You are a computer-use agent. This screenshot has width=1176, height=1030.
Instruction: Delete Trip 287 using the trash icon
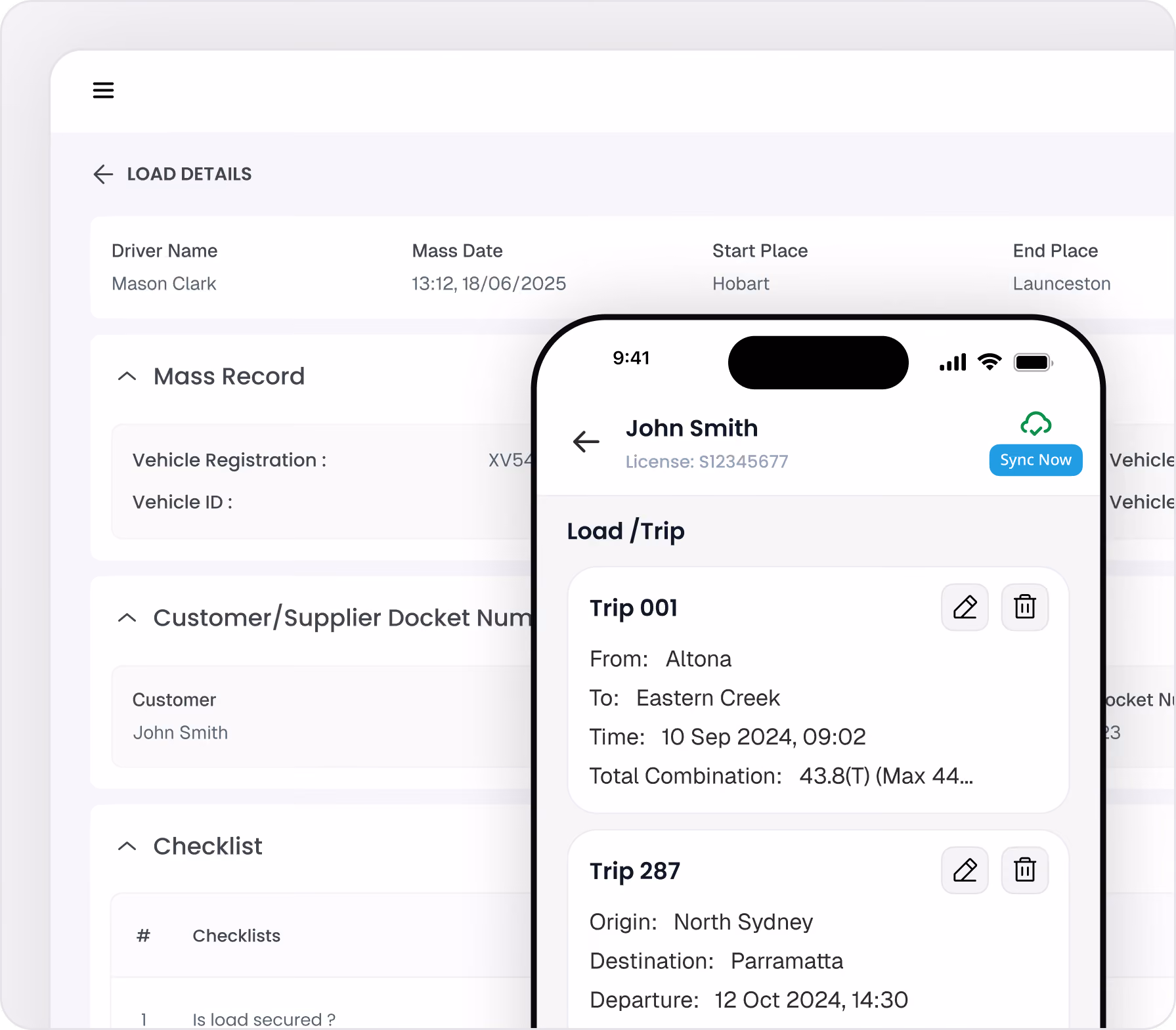pyautogui.click(x=1024, y=870)
